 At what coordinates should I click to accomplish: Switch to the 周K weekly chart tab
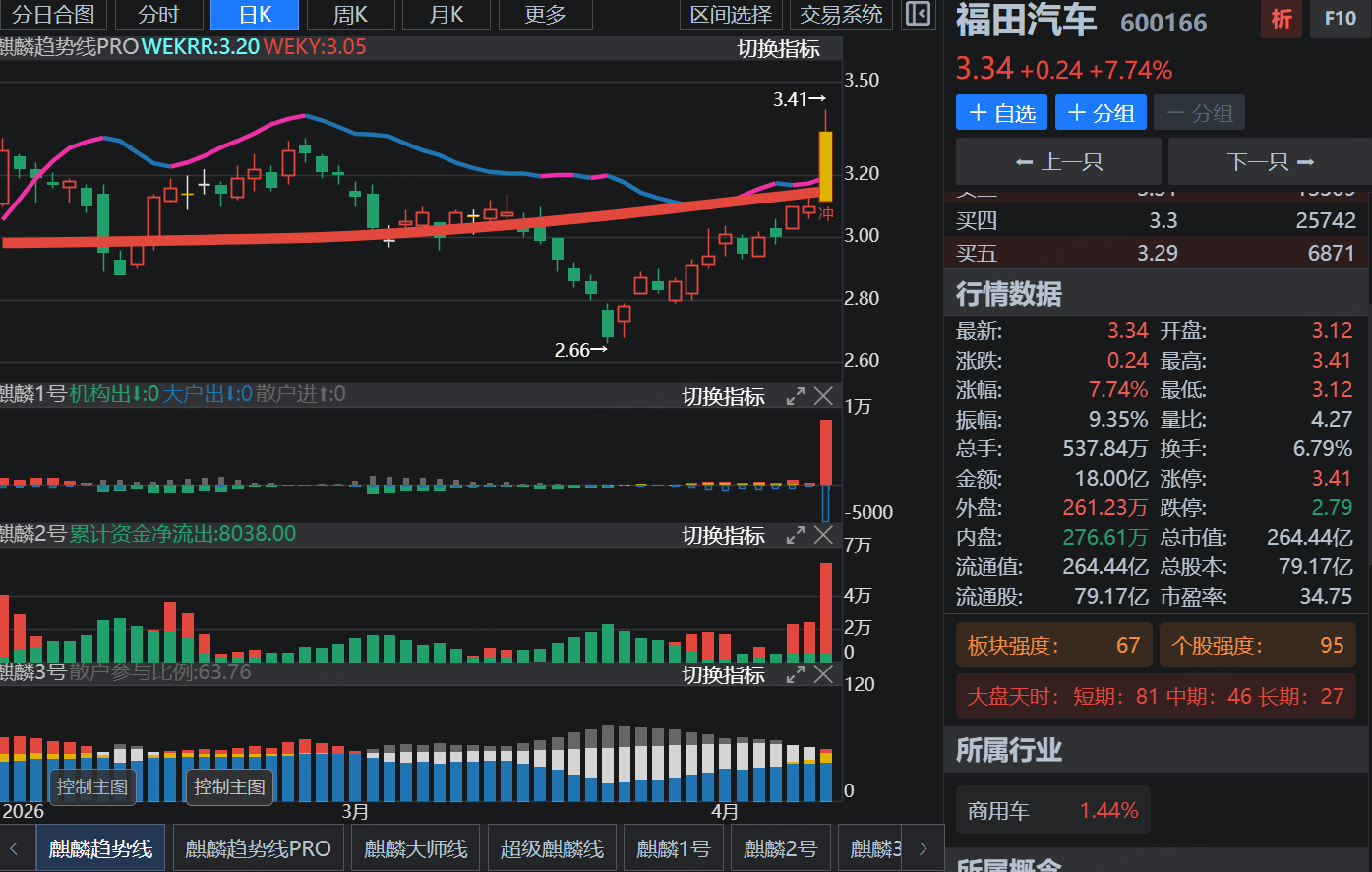click(350, 15)
